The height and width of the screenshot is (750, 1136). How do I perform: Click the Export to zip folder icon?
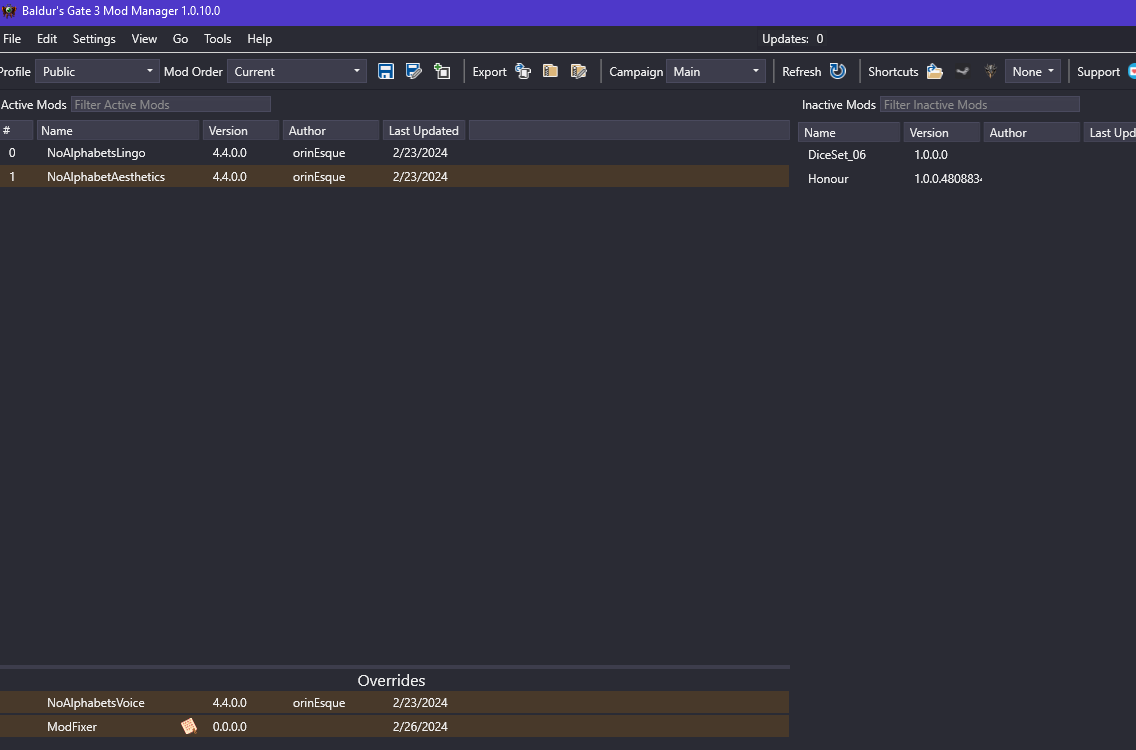[x=551, y=71]
